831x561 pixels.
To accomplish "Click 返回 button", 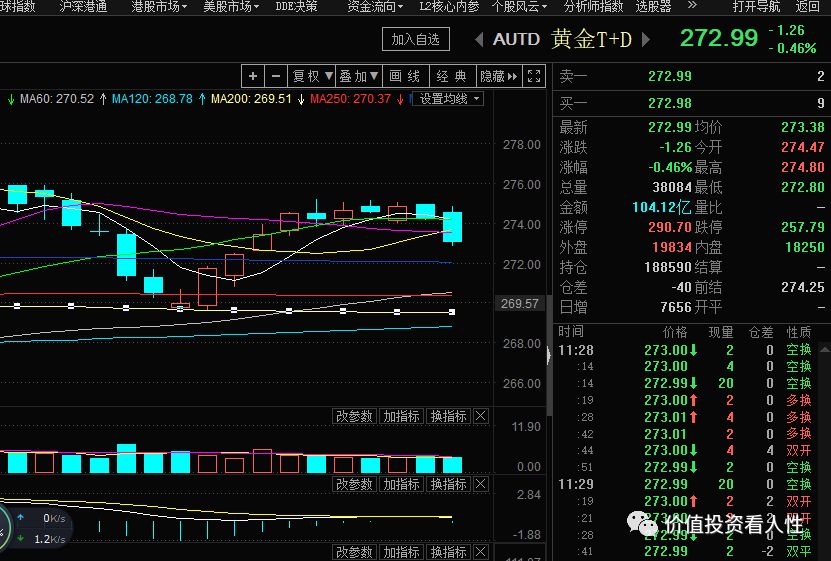I will point(808,6).
